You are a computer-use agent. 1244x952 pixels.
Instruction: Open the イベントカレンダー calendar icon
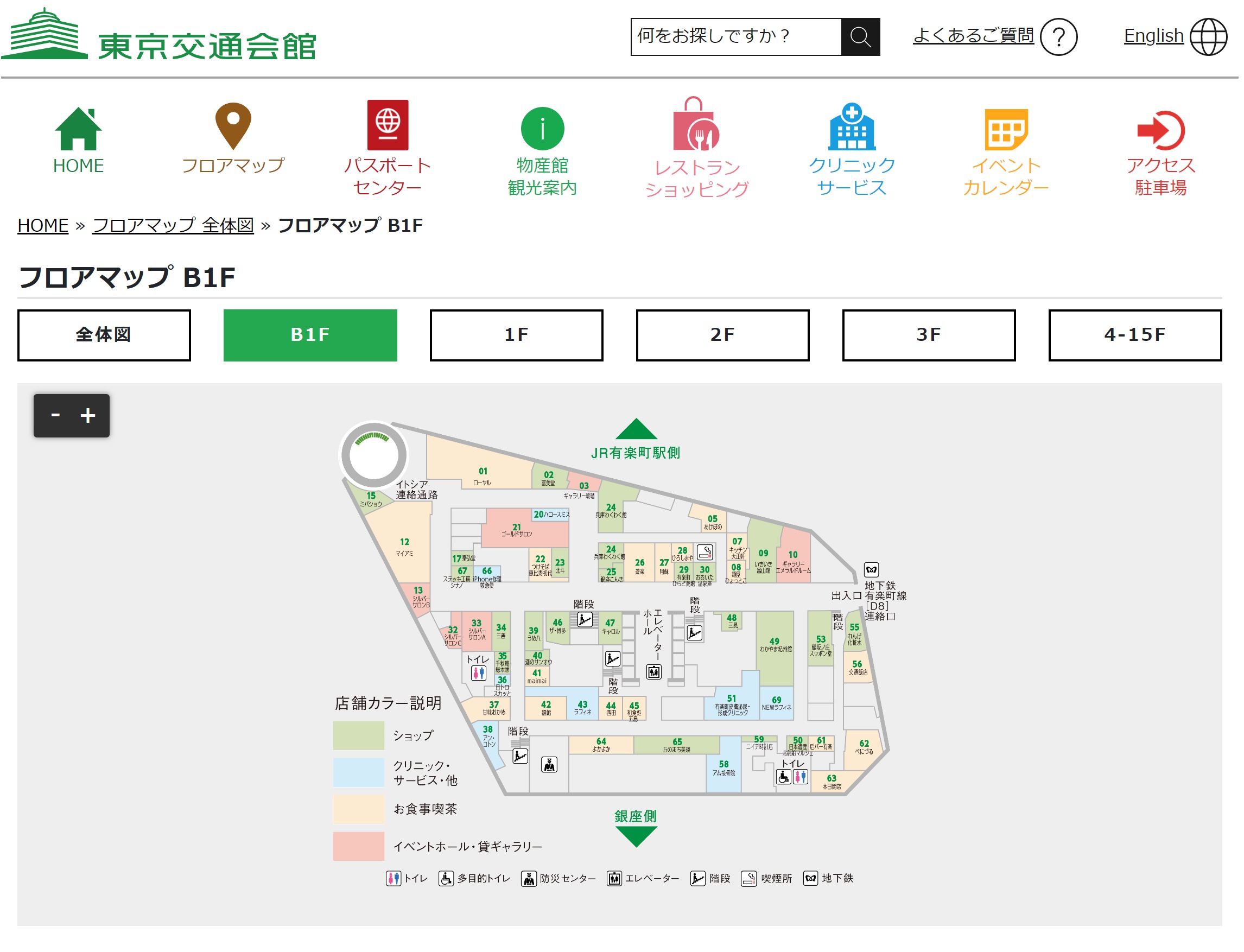1006,129
